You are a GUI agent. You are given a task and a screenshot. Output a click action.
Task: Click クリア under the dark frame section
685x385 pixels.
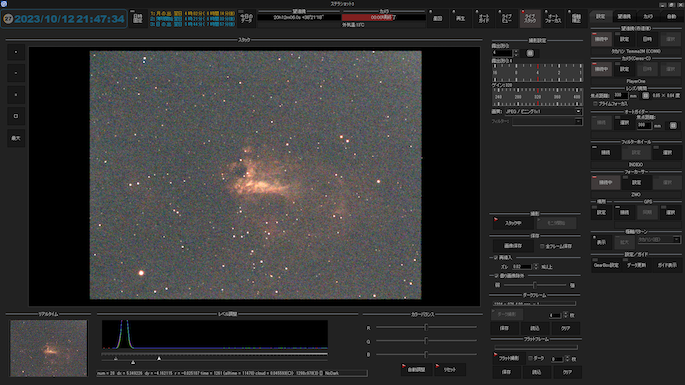click(566, 328)
